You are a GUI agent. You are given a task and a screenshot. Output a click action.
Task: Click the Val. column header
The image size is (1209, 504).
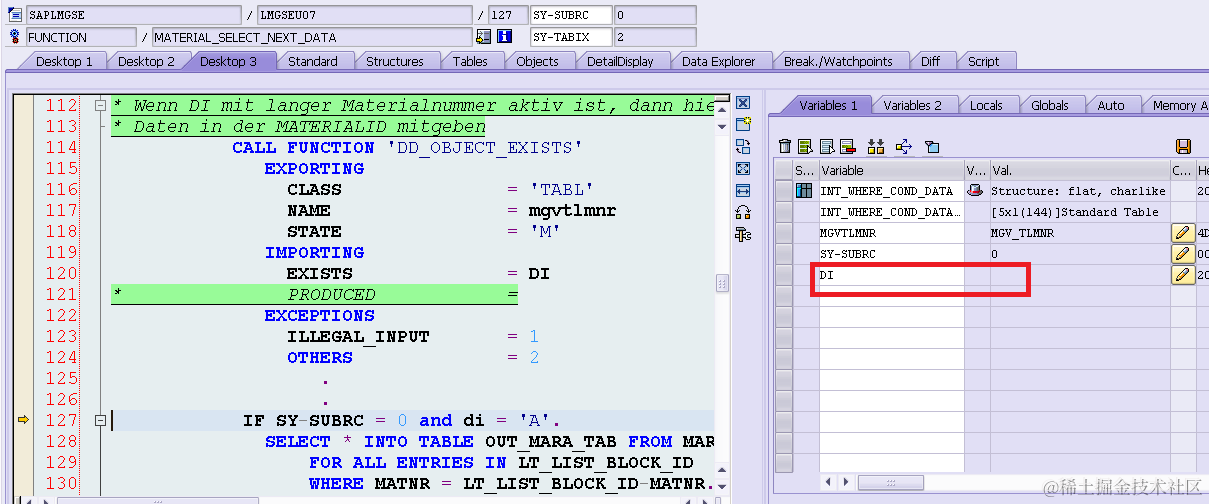[1080, 171]
